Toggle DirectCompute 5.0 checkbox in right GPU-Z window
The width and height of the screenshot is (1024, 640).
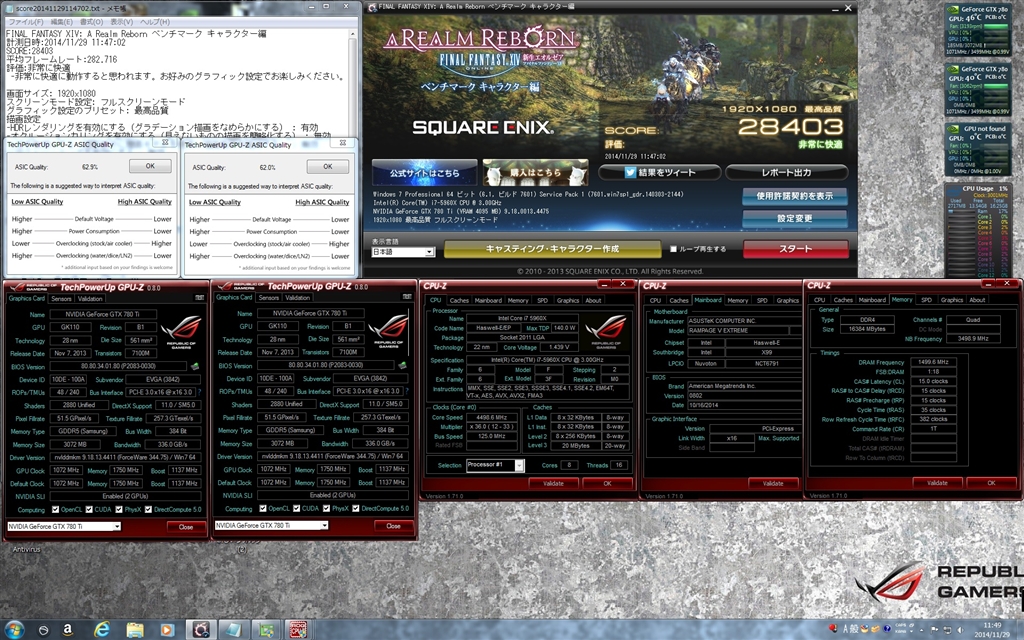point(356,508)
